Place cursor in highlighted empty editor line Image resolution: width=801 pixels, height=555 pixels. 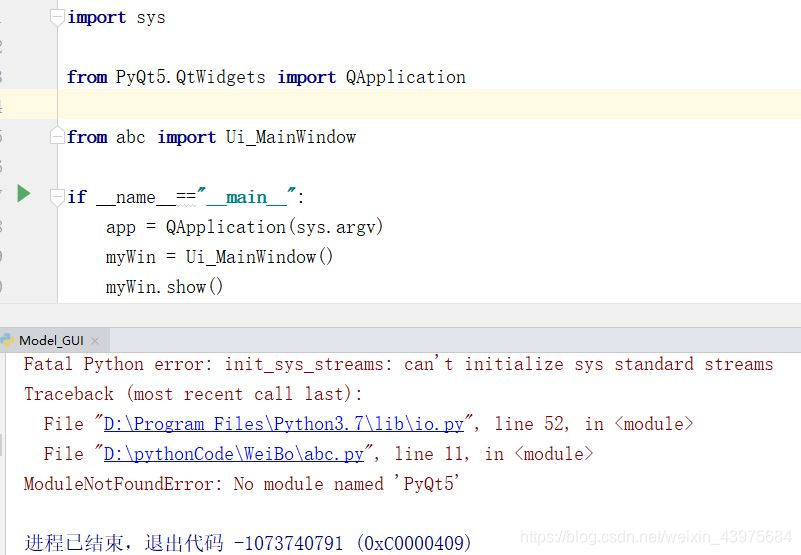429,105
